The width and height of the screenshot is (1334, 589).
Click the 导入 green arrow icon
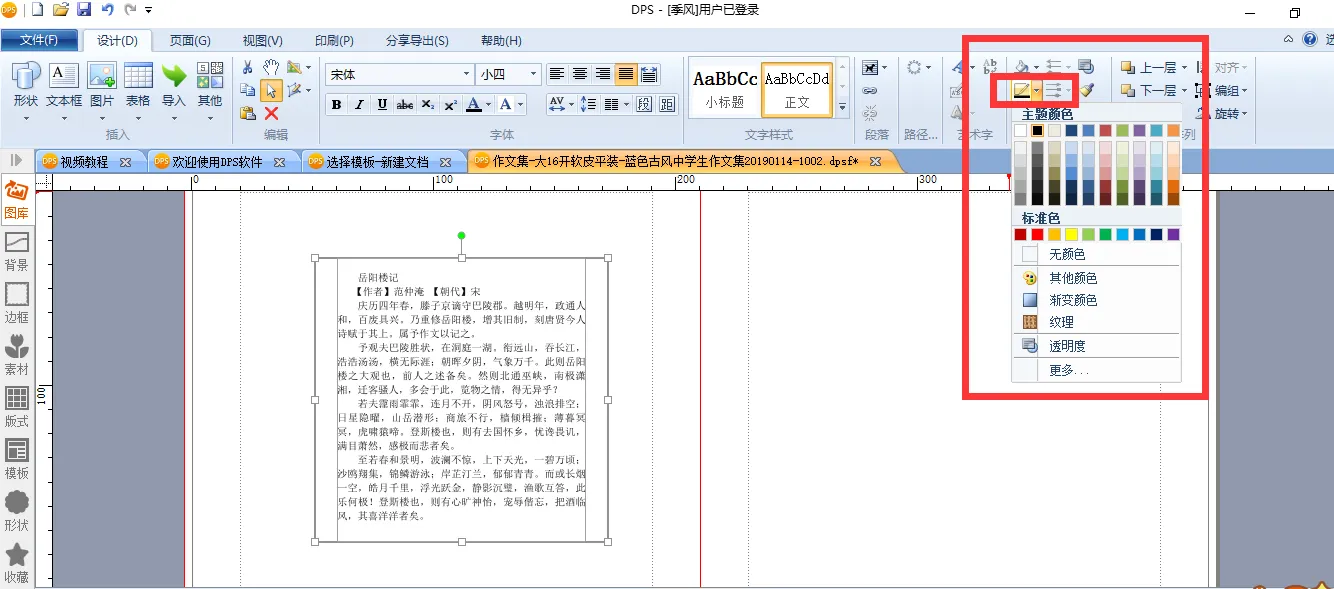coord(174,85)
